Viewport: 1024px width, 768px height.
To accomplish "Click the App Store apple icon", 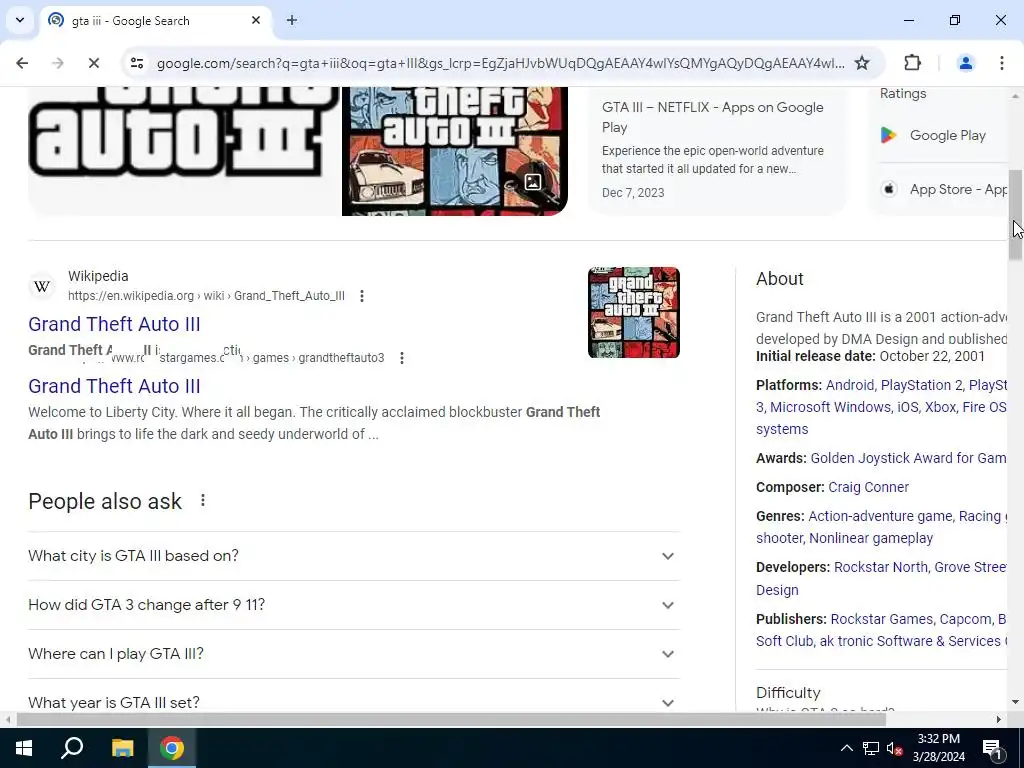I will (x=889, y=189).
